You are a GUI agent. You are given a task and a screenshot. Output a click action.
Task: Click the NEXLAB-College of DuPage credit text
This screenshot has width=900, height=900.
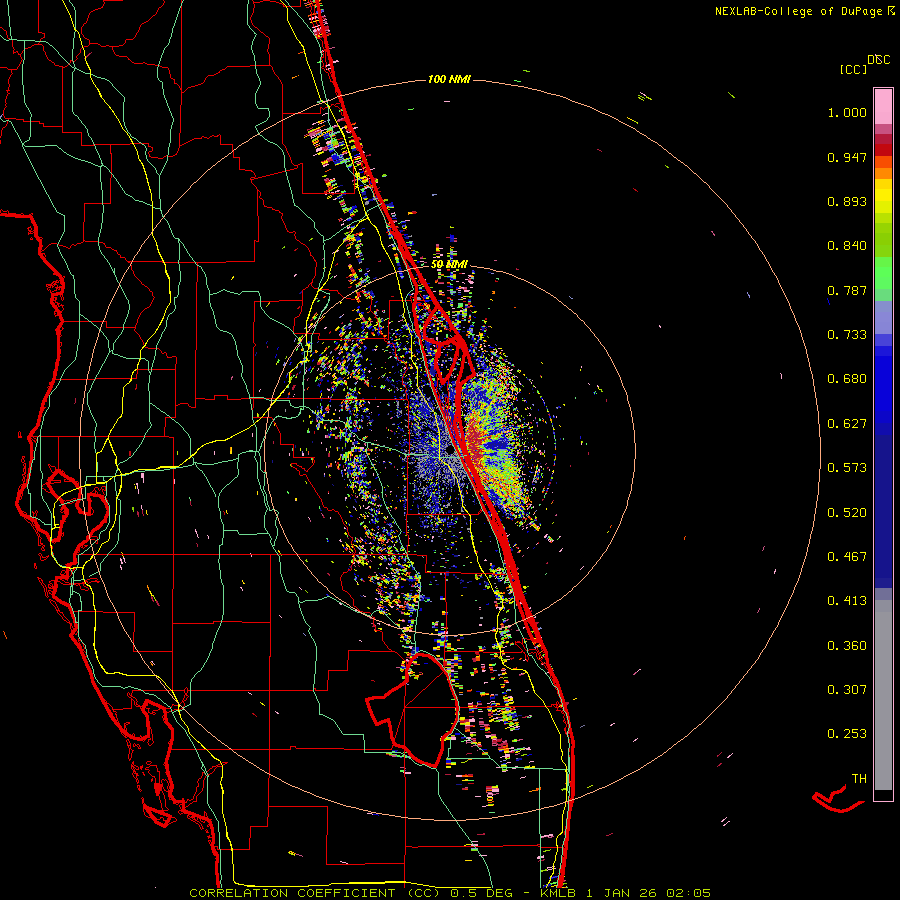click(804, 11)
